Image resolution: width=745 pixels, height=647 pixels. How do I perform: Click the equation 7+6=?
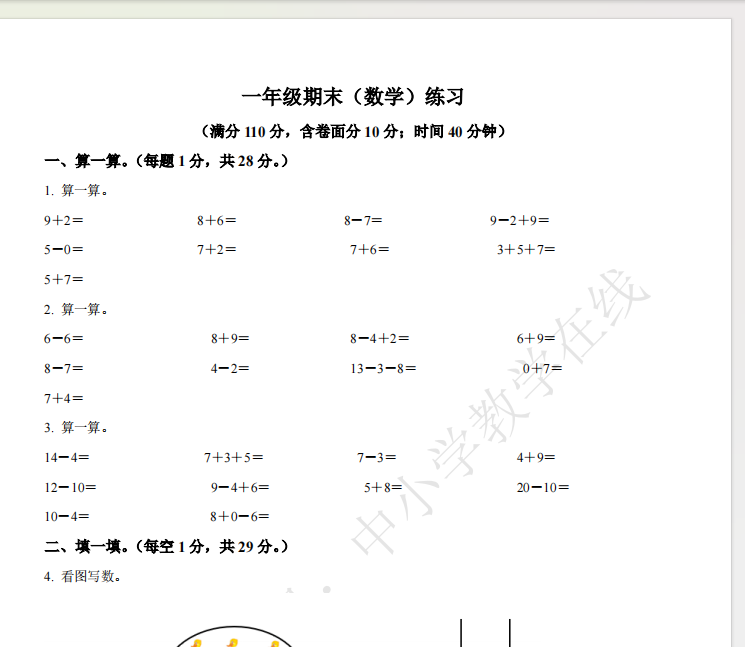click(x=370, y=249)
